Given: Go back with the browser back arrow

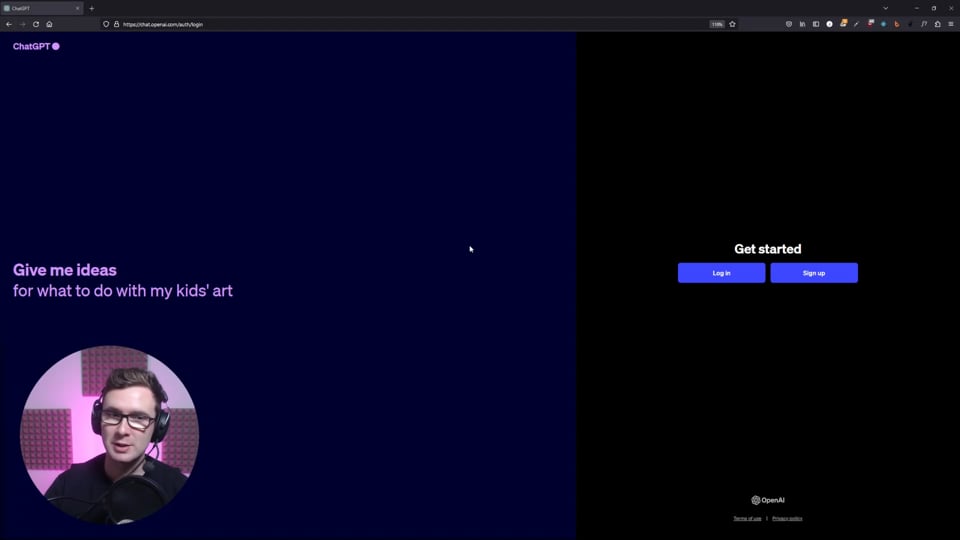Looking at the screenshot, I should (9, 24).
